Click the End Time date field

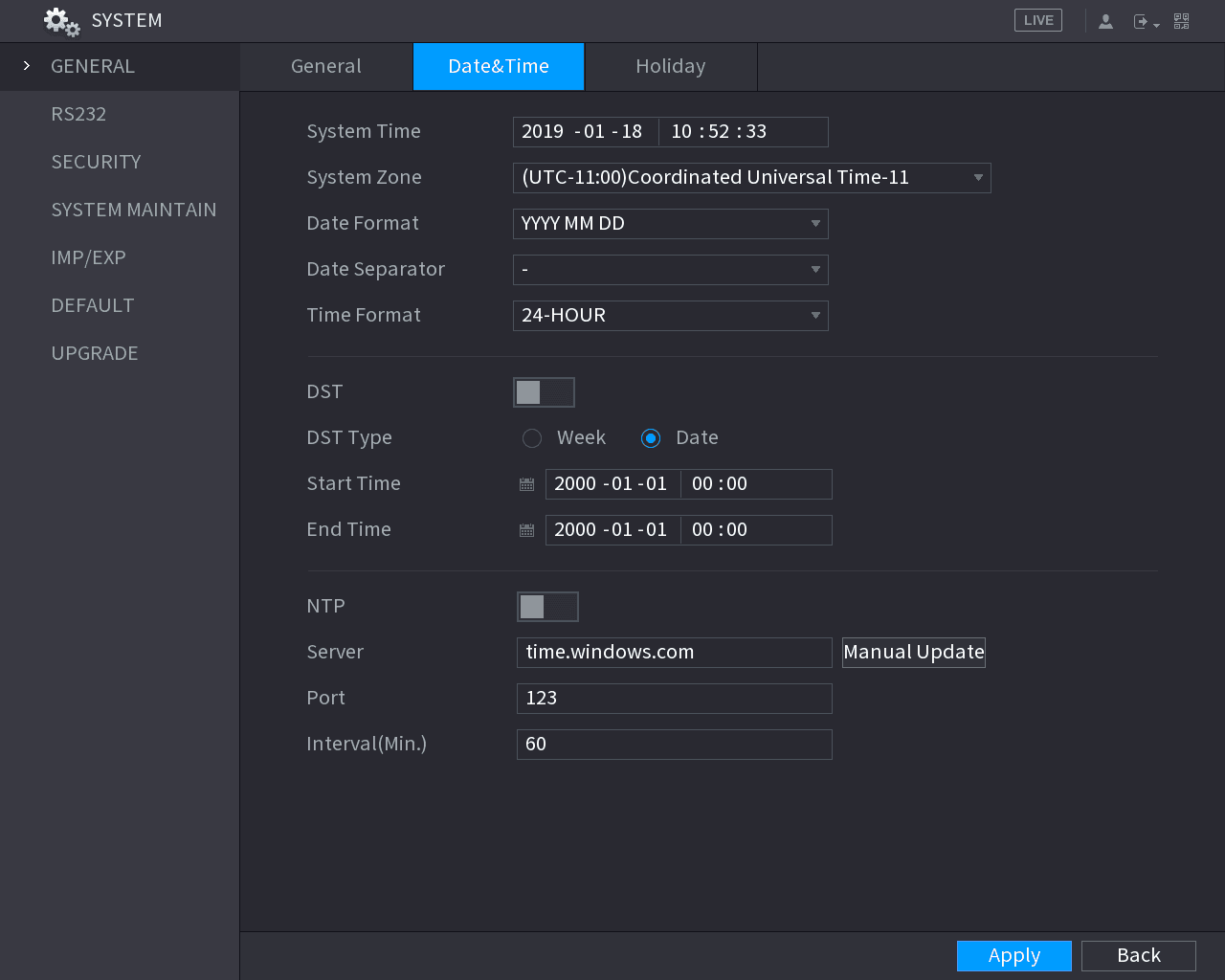pos(612,530)
